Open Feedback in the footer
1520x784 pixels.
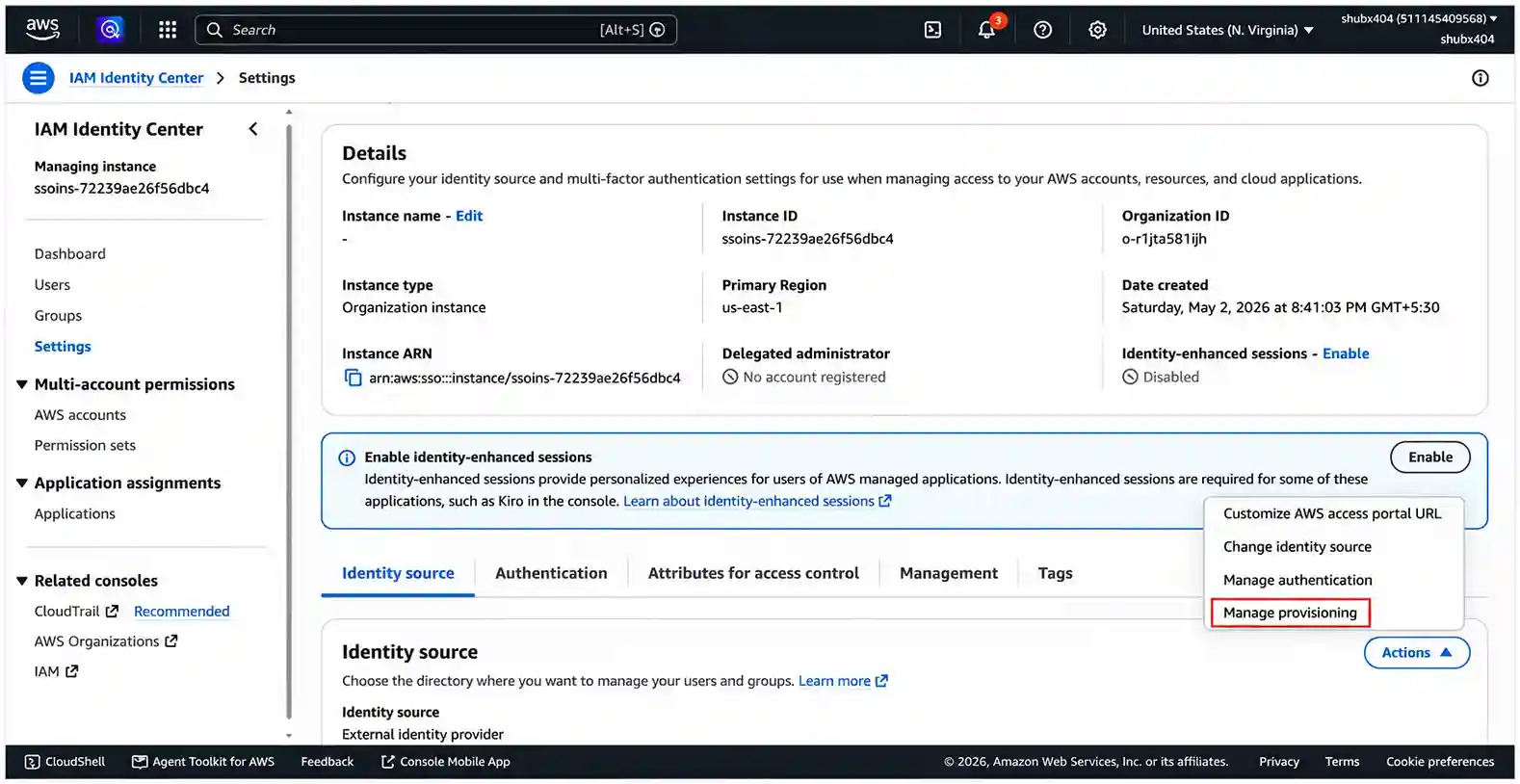click(327, 762)
